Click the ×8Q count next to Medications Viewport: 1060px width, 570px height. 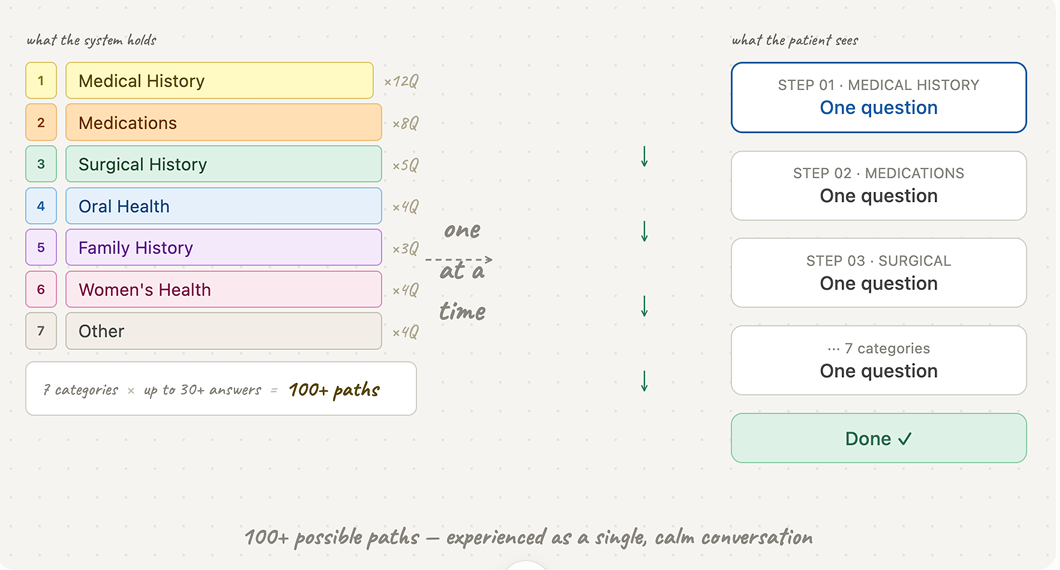click(406, 123)
